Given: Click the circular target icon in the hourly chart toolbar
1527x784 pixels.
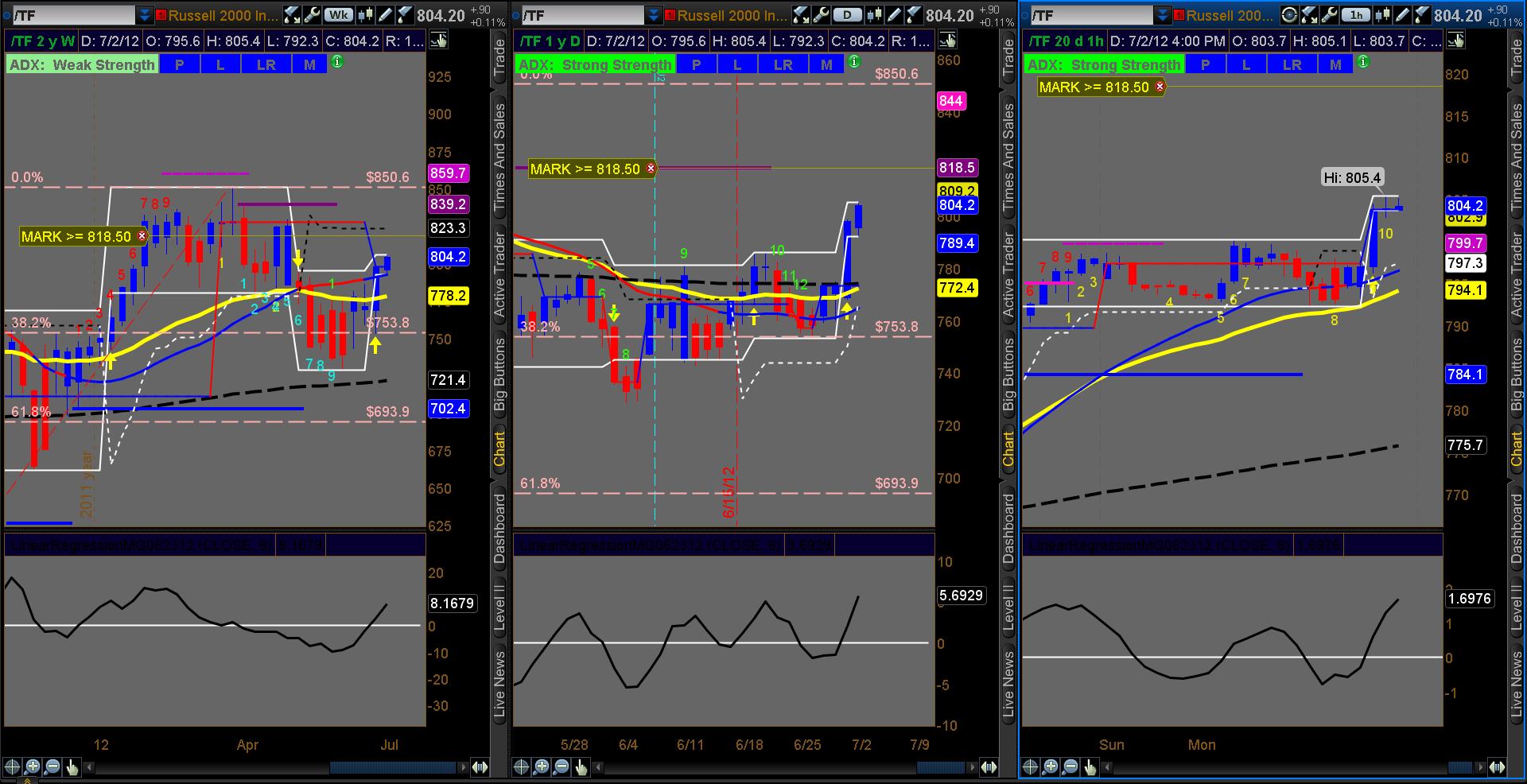Looking at the screenshot, I should [1290, 15].
